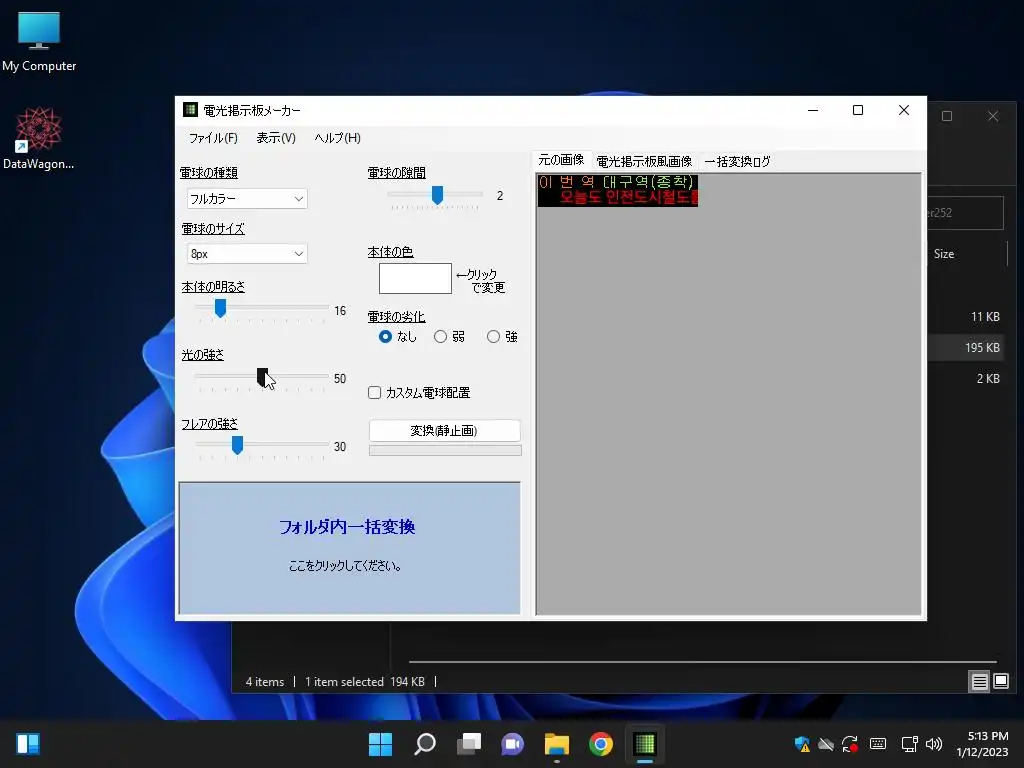Switch File Explorer to large thumbnails view icon
Image resolution: width=1024 pixels, height=768 pixels.
[1000, 682]
